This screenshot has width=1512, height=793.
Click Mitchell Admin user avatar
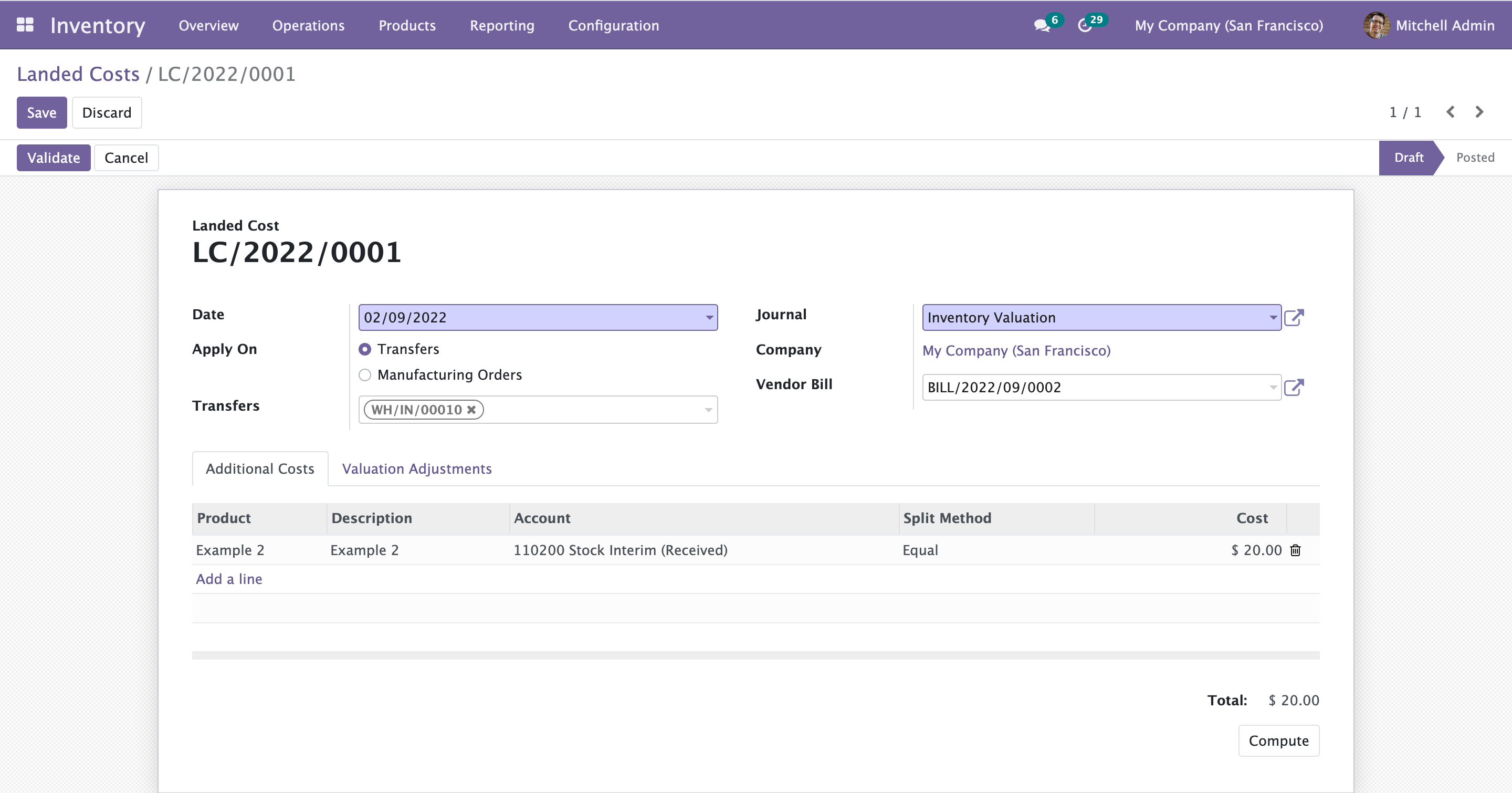[x=1376, y=25]
